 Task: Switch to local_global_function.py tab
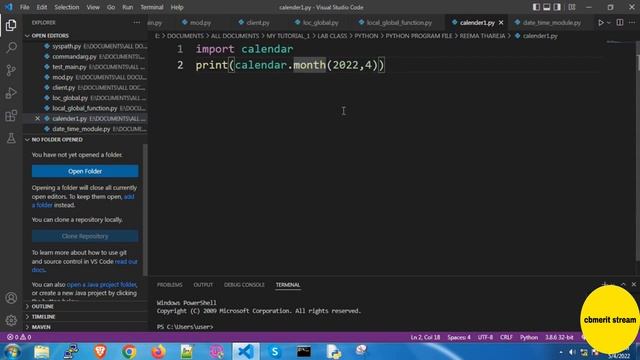click(x=395, y=23)
